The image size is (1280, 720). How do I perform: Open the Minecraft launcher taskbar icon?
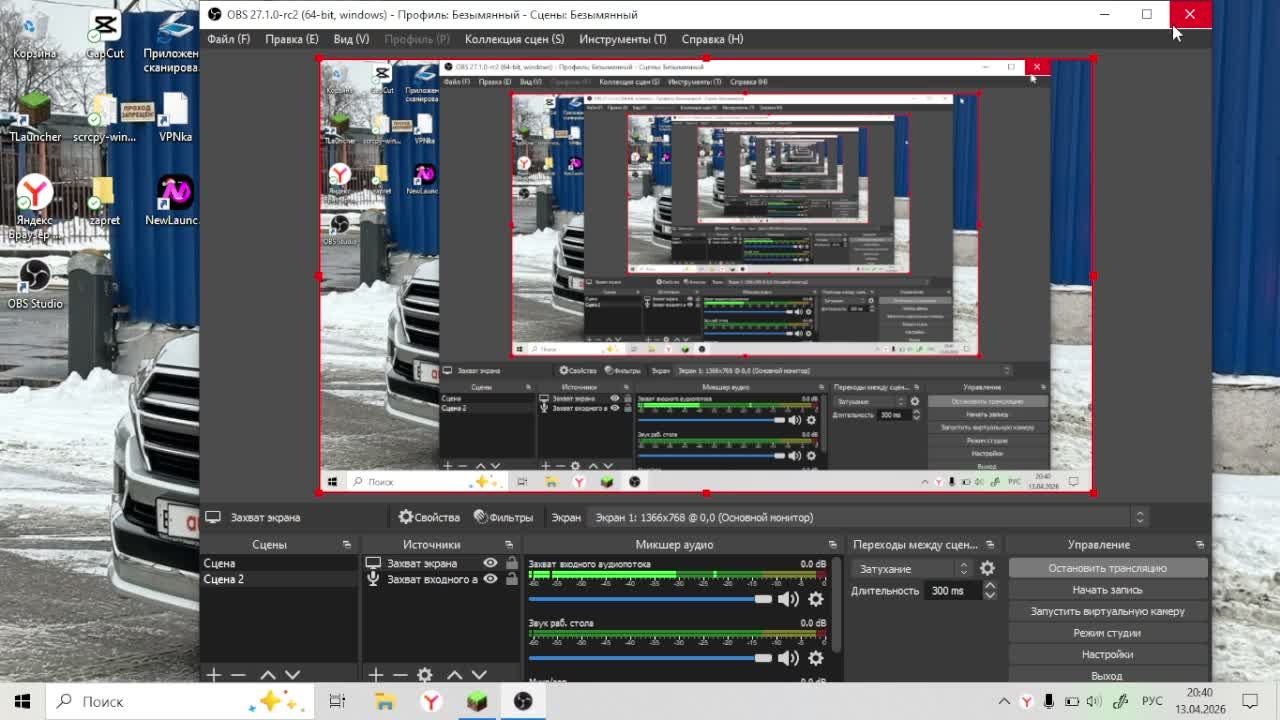[x=477, y=701]
